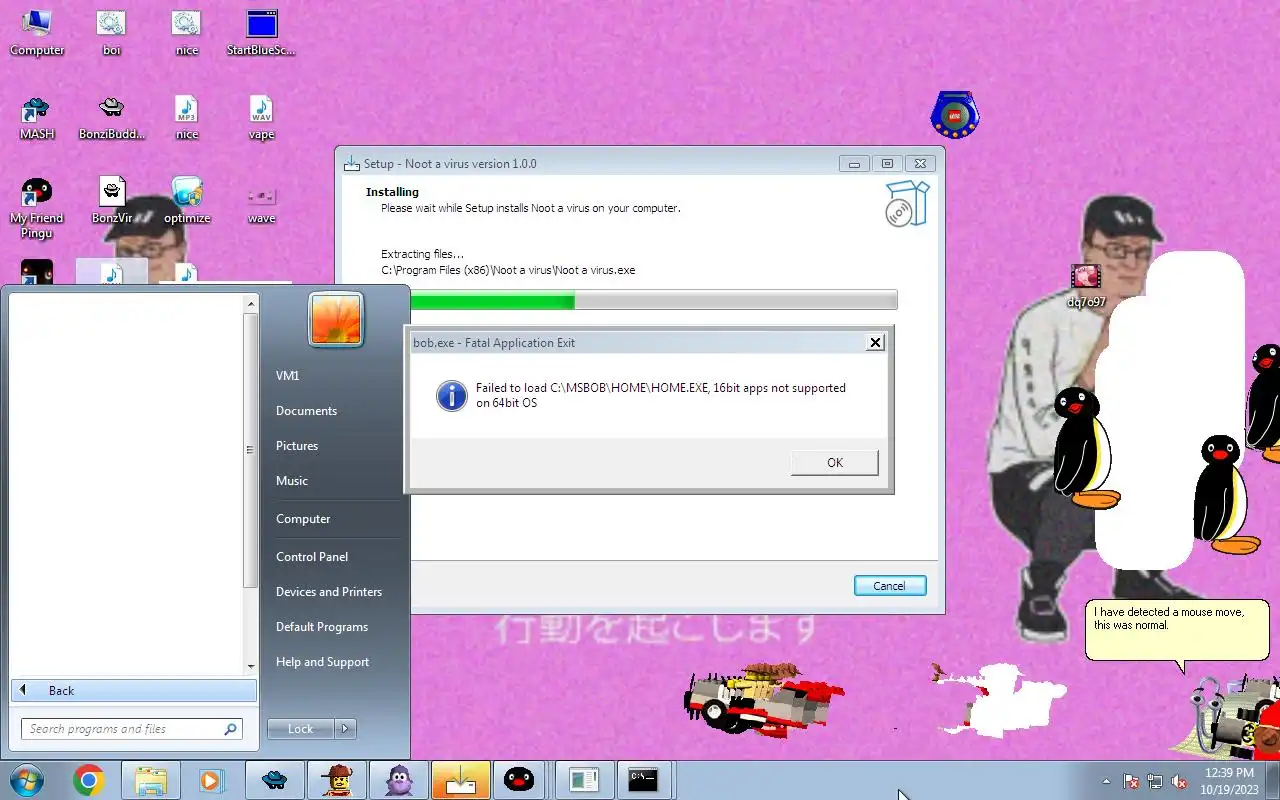Switch to the command prompt taskbar item
1280x800 pixels.
click(642, 780)
